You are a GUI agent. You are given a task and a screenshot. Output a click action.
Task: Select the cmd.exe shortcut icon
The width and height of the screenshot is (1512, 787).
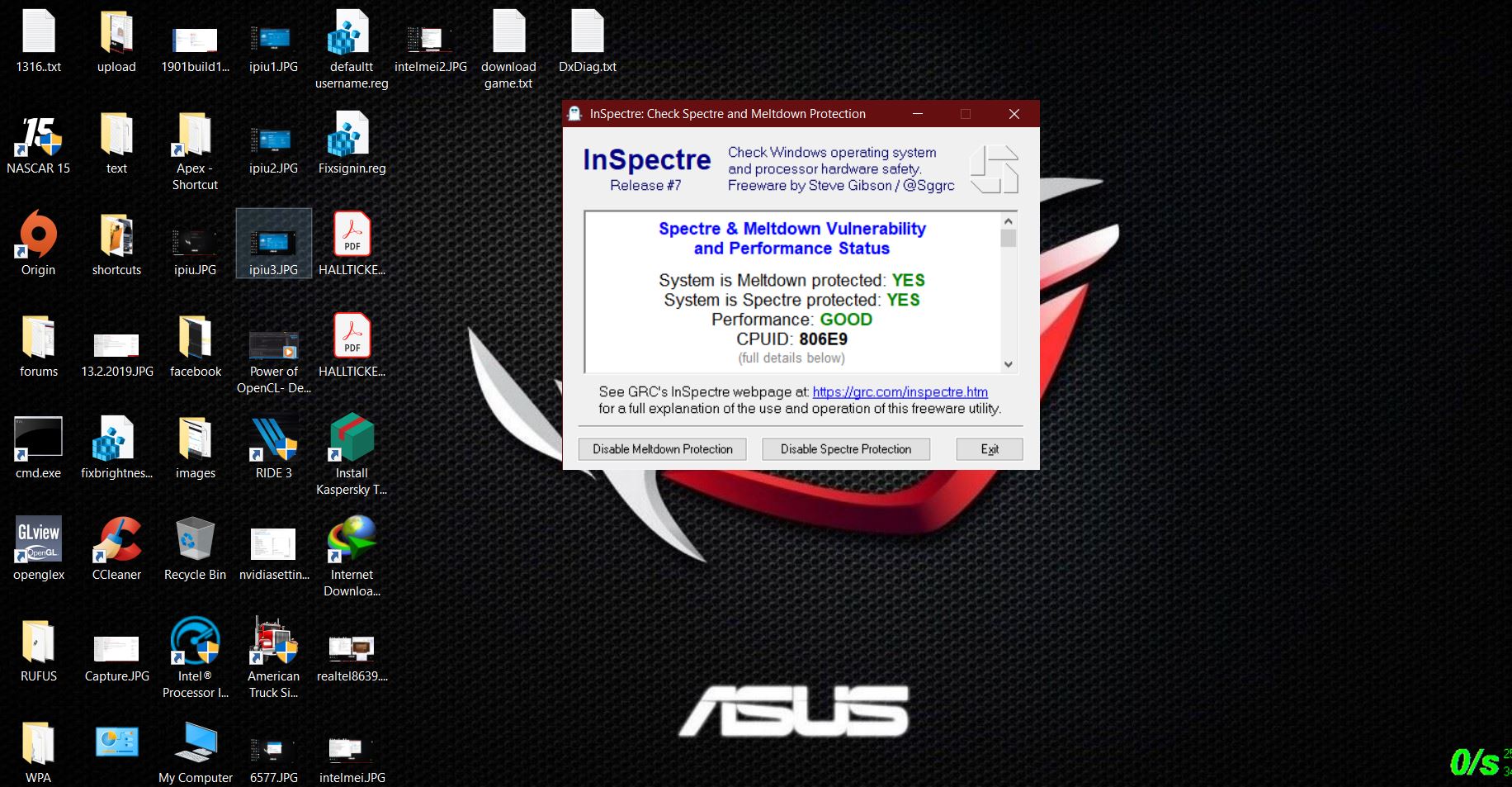coord(38,438)
